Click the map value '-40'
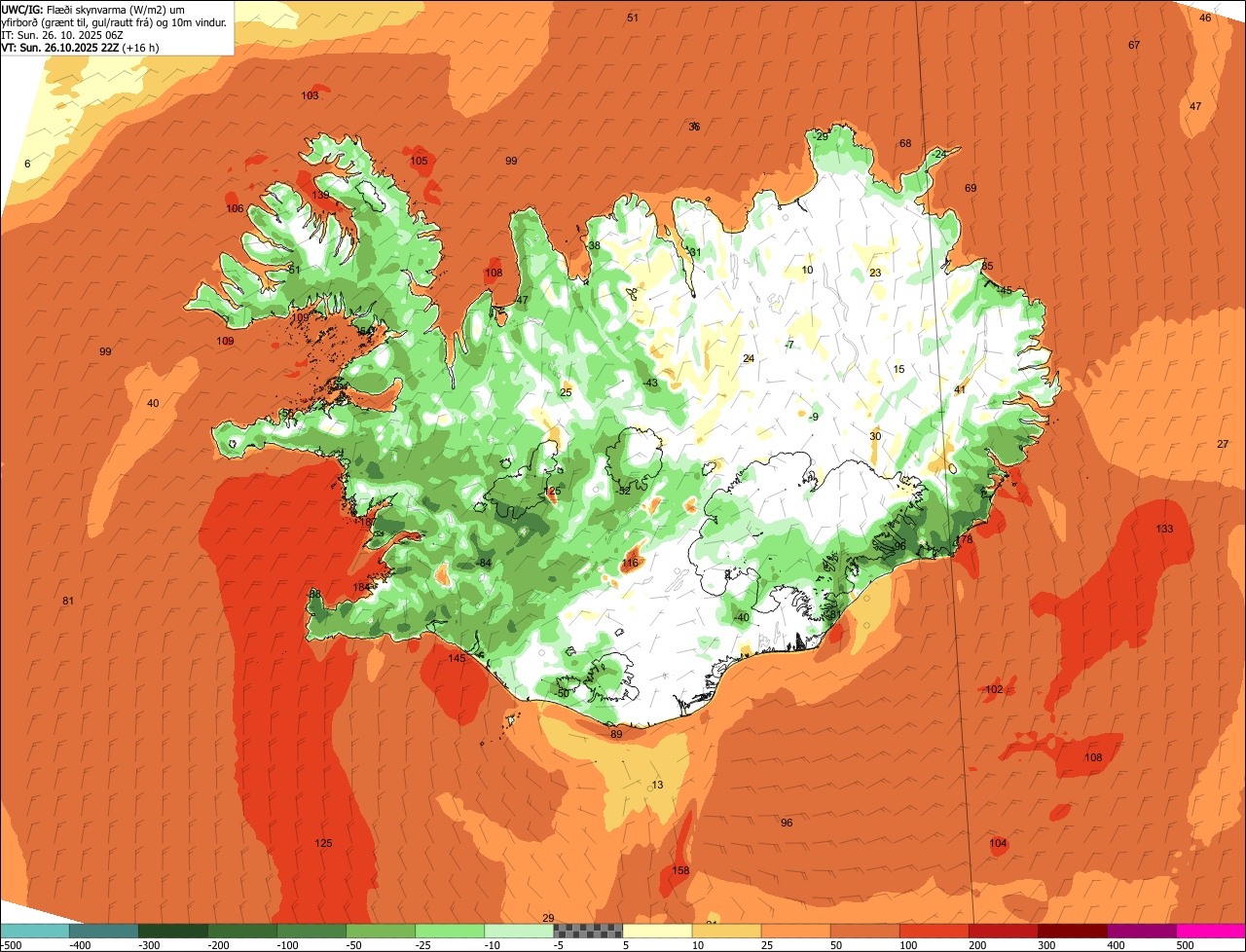This screenshot has height=952, width=1246. tap(741, 617)
